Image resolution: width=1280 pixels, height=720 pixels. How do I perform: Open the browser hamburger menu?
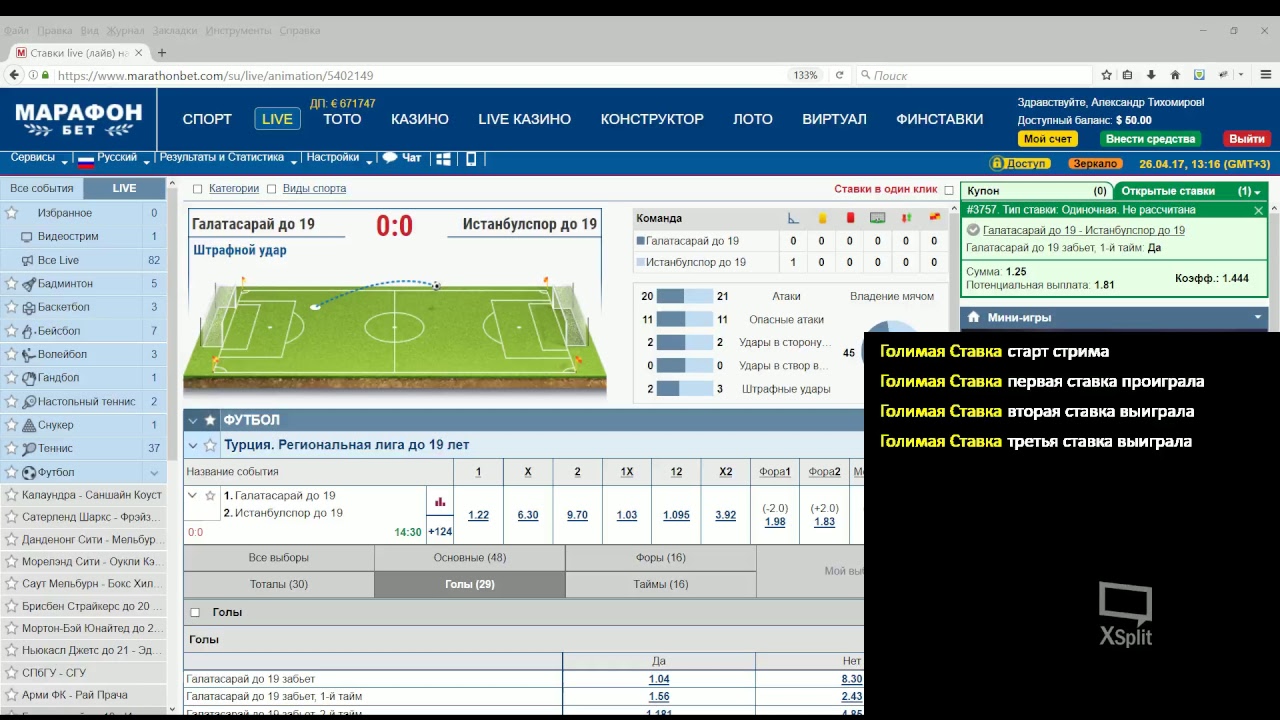pyautogui.click(x=1266, y=75)
